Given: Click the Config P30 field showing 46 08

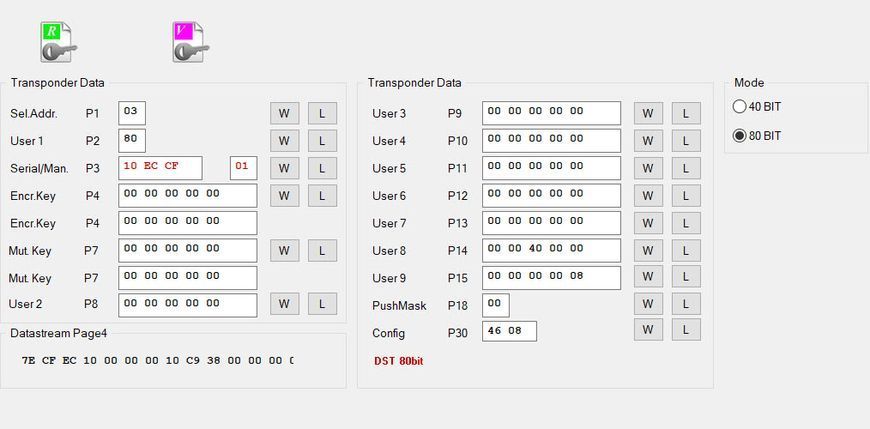Looking at the screenshot, I should (509, 331).
